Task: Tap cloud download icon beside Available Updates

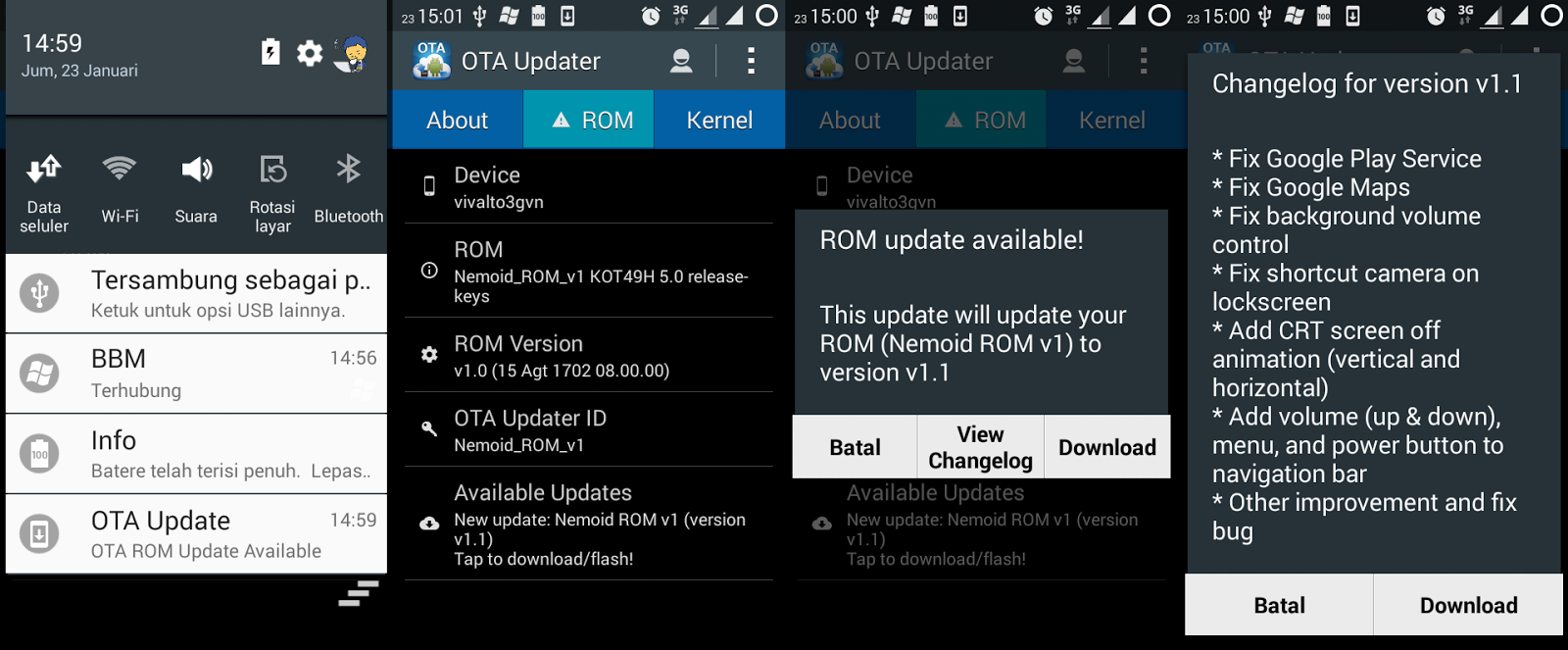Action: [x=429, y=524]
